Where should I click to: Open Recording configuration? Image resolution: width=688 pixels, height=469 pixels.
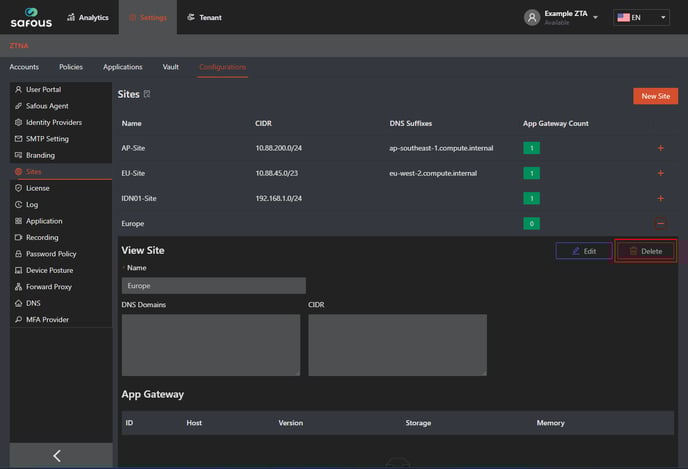tap(42, 238)
